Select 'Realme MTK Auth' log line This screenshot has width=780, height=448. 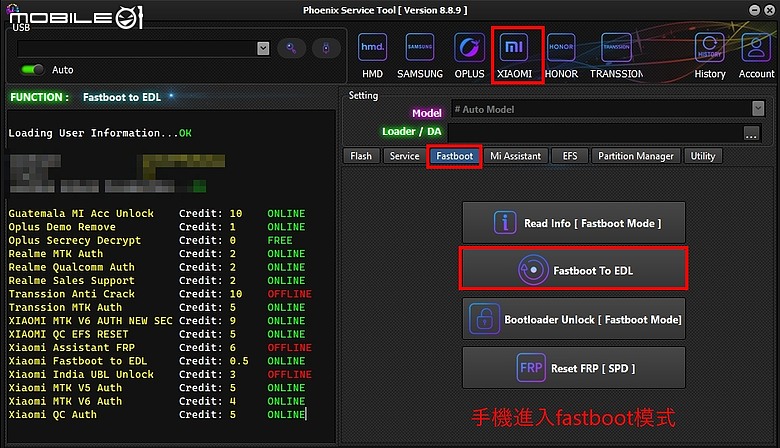157,254
